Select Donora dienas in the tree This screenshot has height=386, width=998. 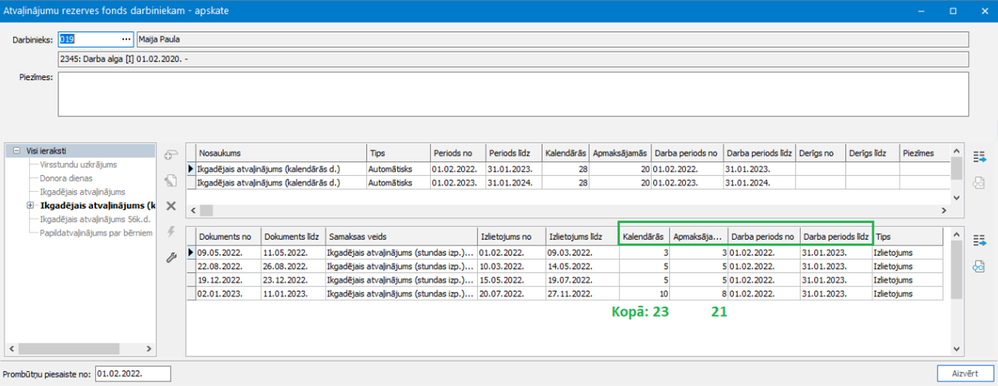(x=65, y=178)
